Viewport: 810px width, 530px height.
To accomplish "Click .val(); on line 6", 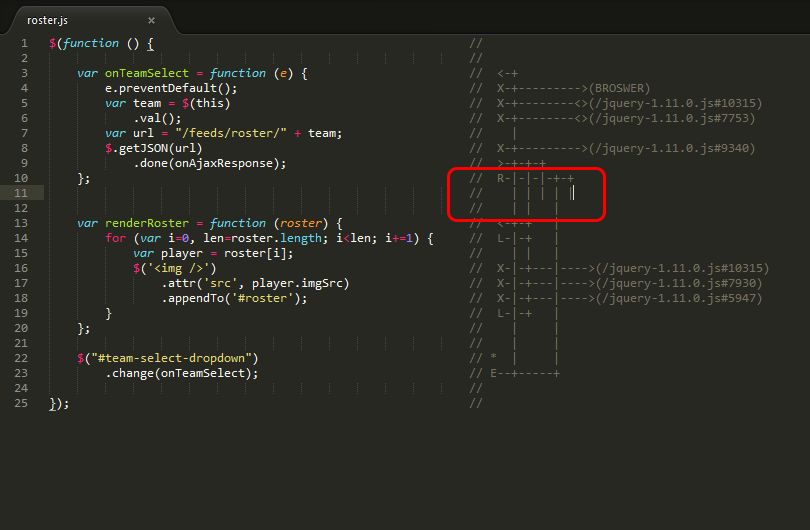I will (x=157, y=118).
